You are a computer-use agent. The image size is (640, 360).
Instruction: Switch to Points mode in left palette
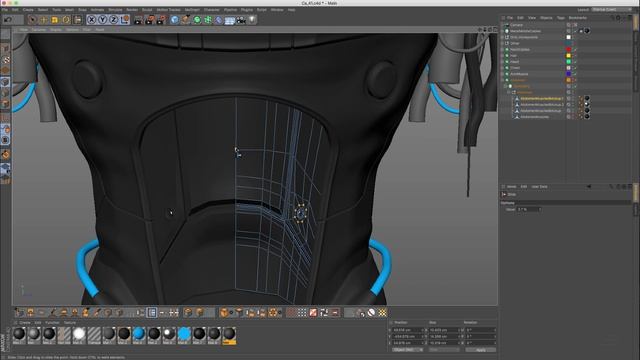pos(5,82)
